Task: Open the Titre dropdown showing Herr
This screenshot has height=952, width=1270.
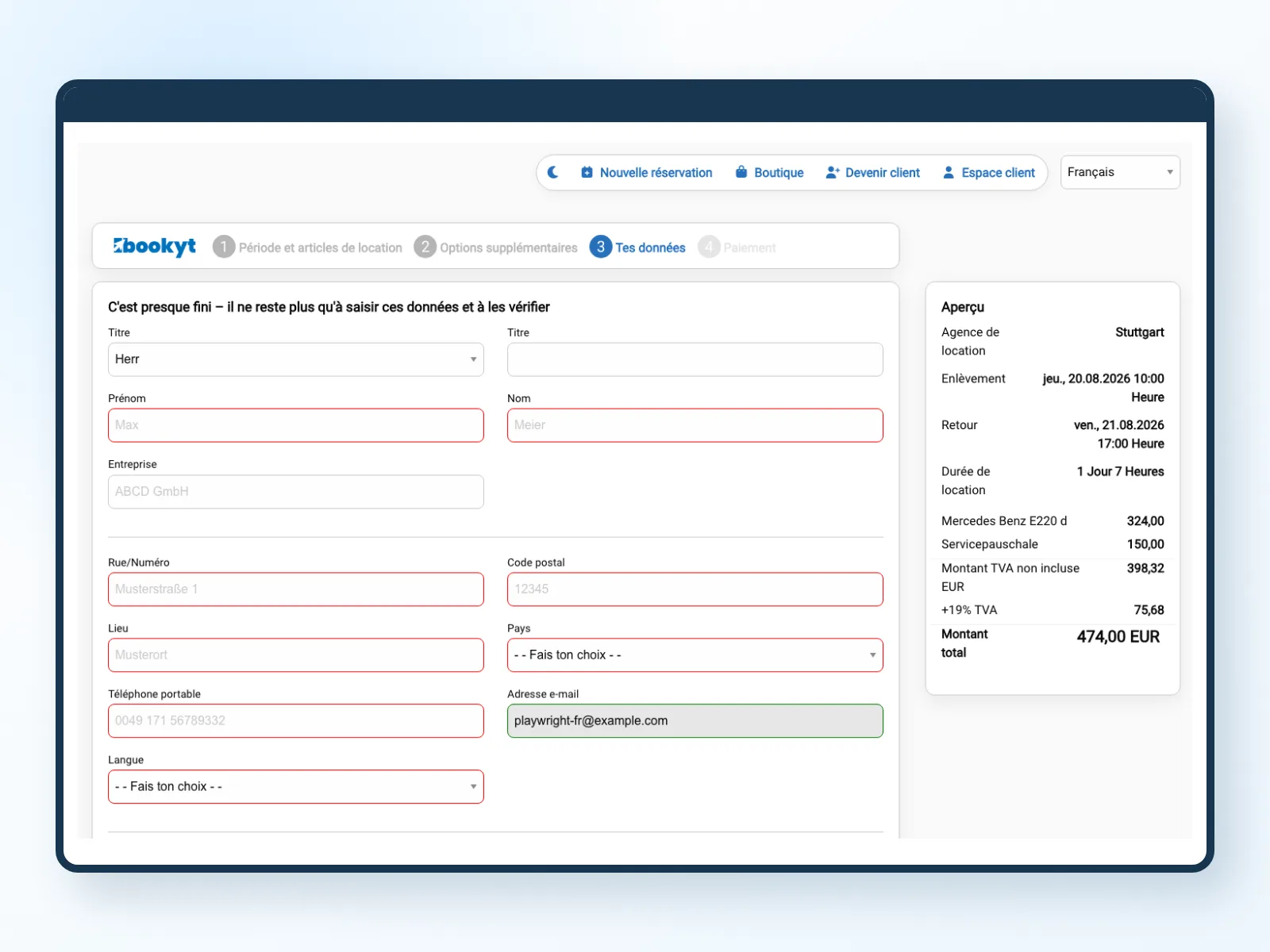Action: (296, 359)
